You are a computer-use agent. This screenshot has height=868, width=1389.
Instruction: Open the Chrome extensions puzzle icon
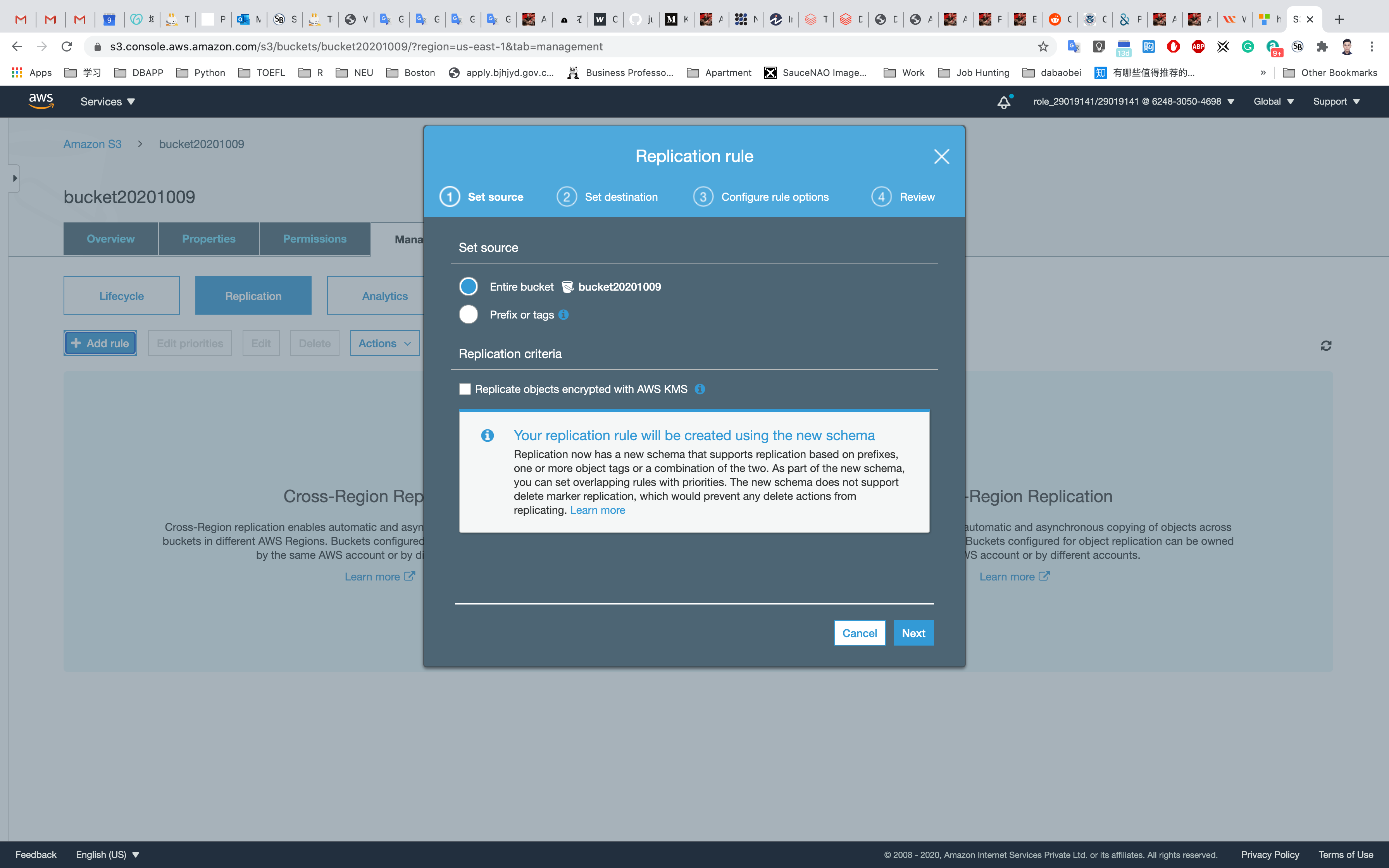tap(1322, 46)
